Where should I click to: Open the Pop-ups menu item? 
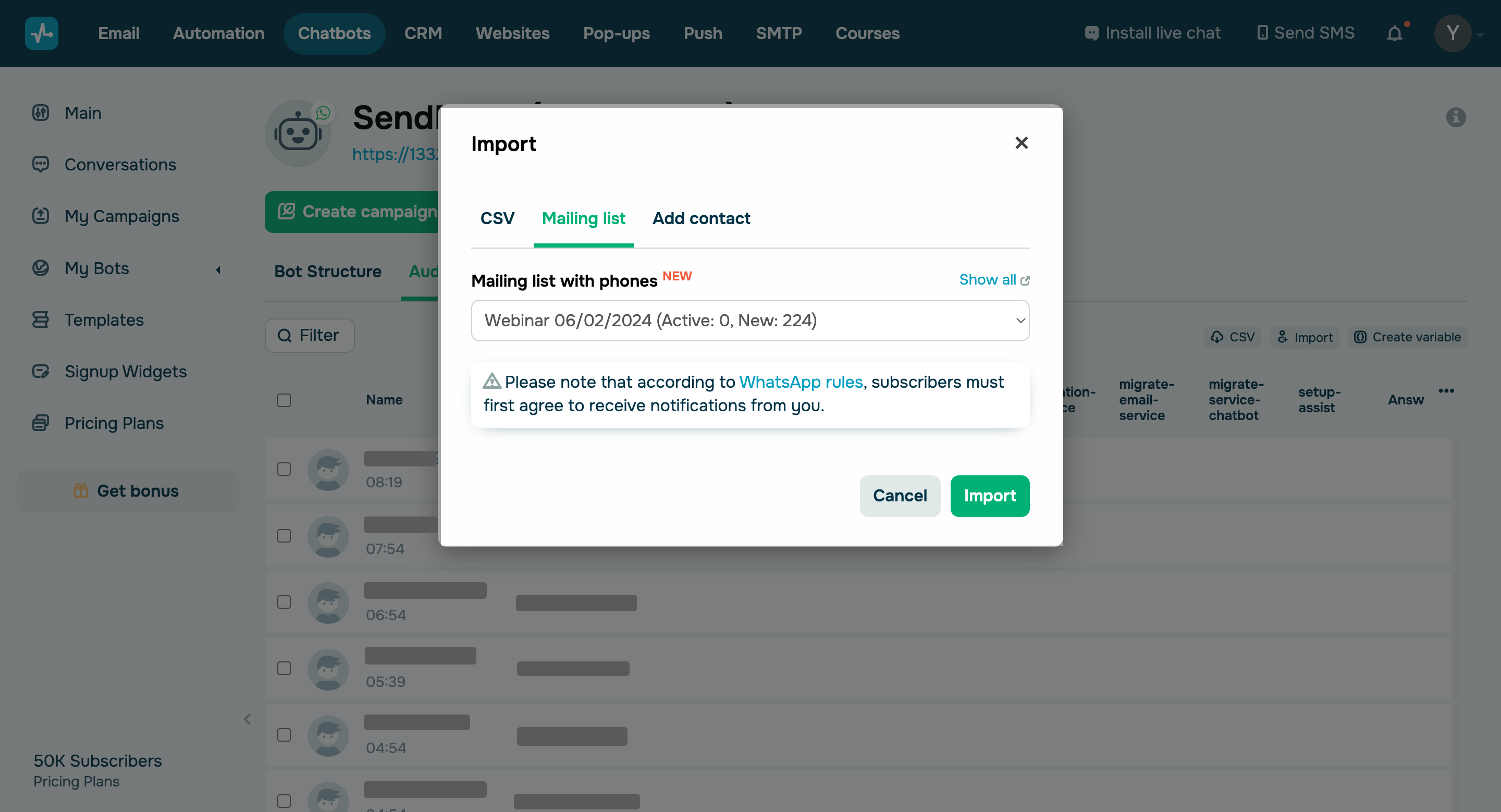pyautogui.click(x=617, y=33)
